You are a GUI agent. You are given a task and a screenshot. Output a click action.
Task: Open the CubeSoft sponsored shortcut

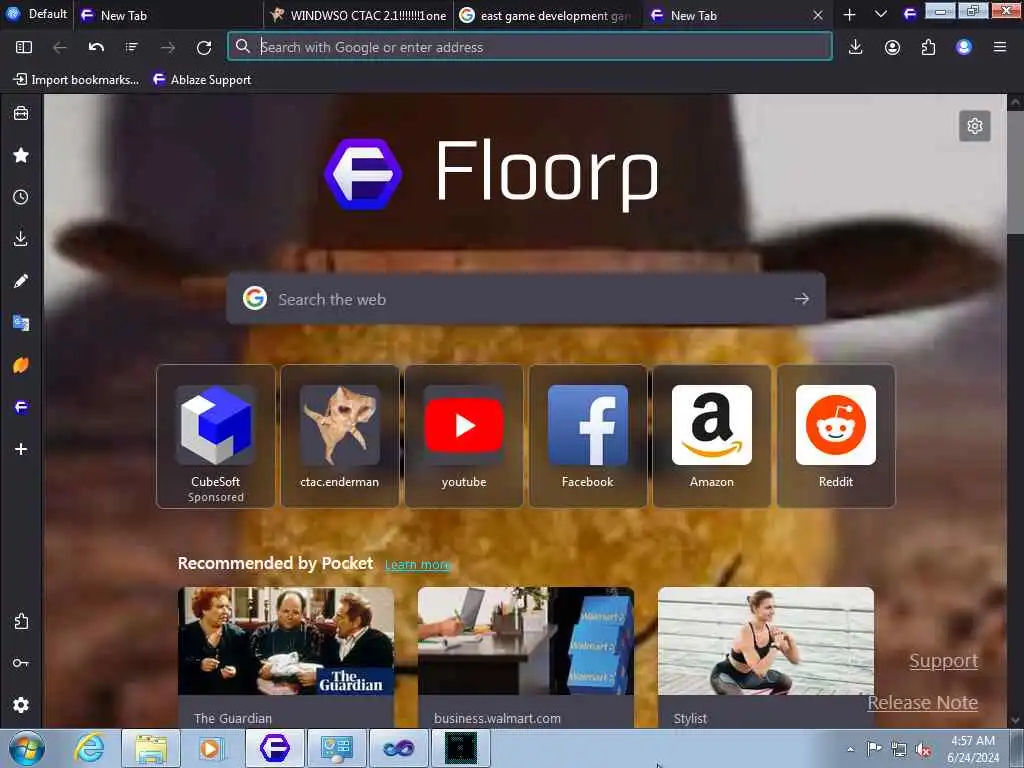[216, 436]
